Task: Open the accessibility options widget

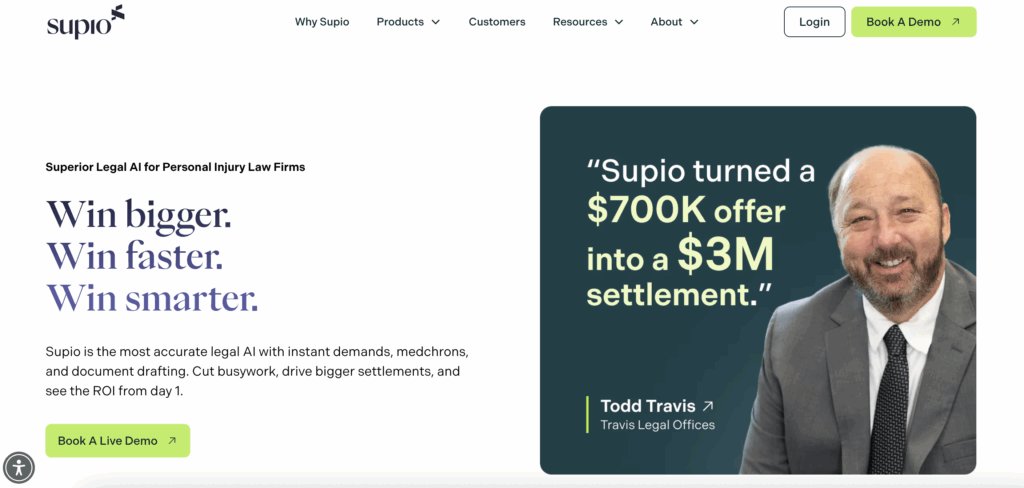Action: tap(19, 467)
